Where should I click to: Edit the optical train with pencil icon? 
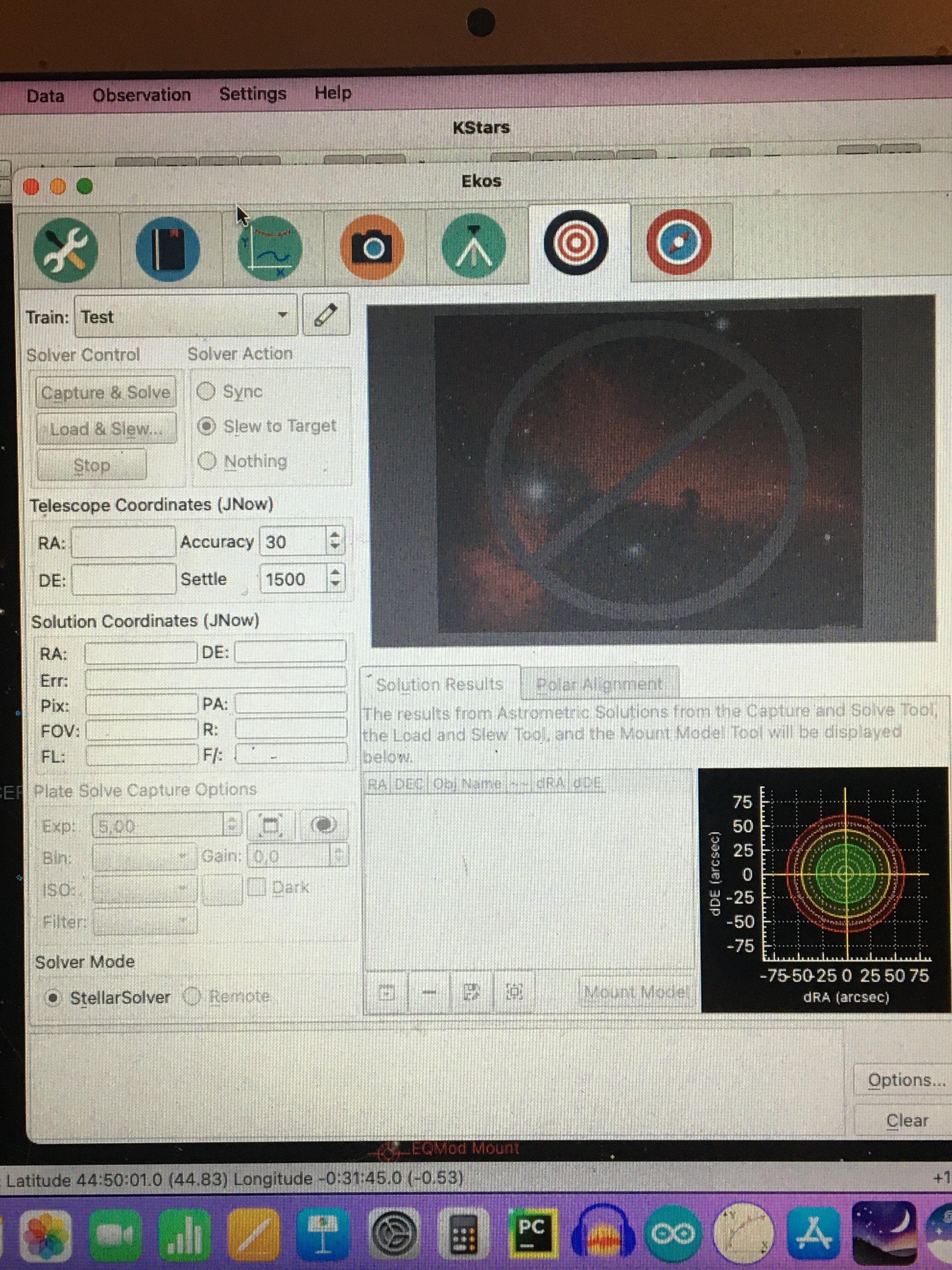326,315
